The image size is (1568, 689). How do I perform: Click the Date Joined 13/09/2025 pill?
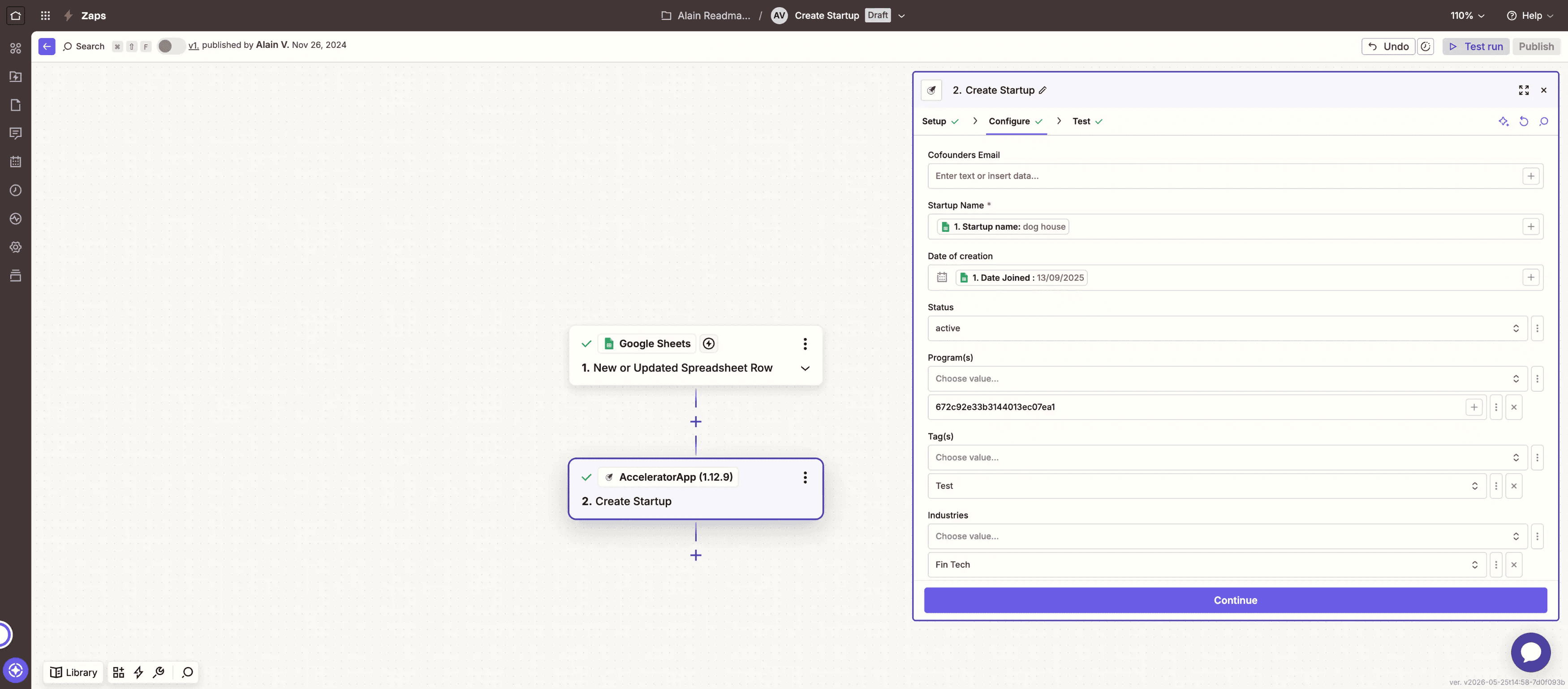coord(1021,277)
